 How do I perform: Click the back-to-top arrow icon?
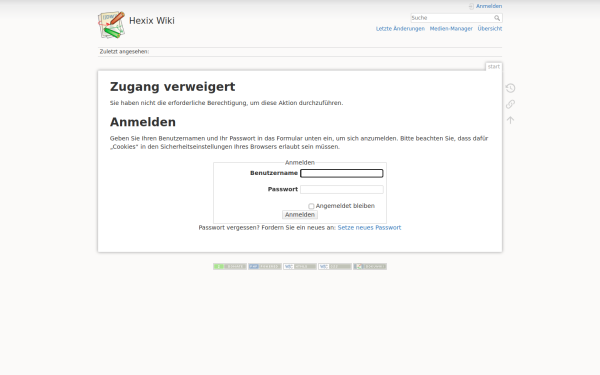click(x=510, y=120)
